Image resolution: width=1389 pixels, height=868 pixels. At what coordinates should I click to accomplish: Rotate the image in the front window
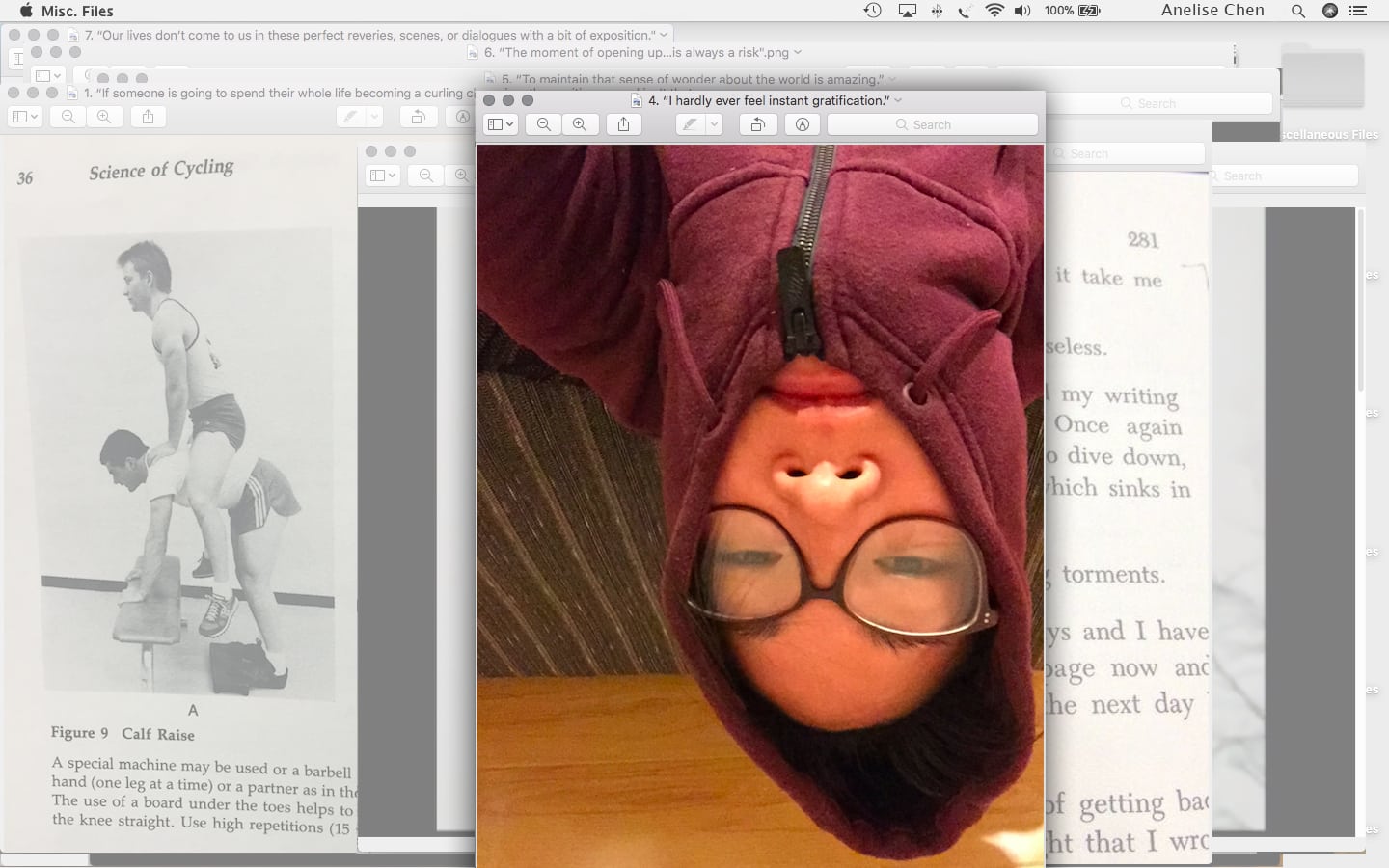tap(758, 124)
